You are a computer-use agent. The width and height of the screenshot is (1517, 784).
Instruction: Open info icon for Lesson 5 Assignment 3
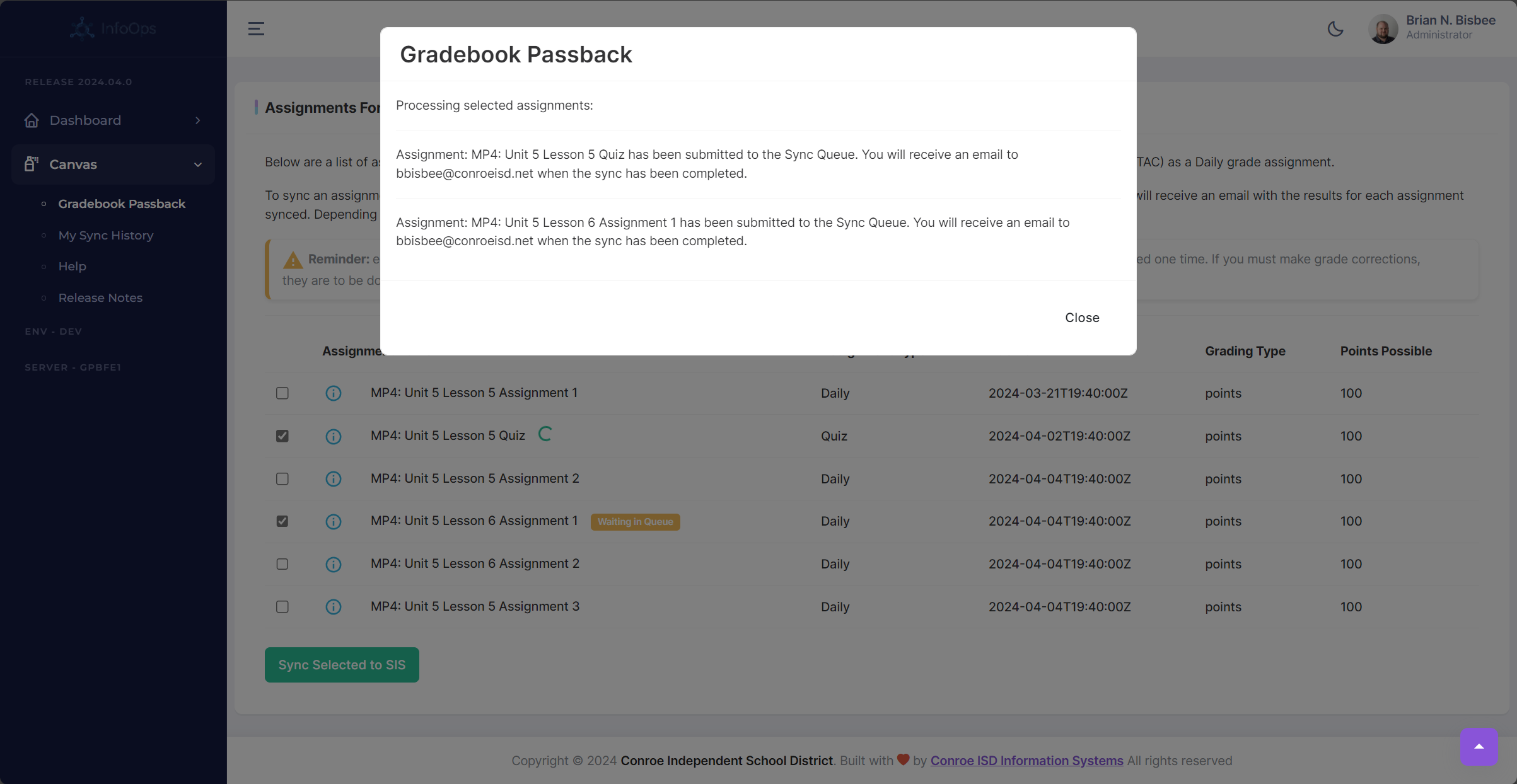point(334,607)
